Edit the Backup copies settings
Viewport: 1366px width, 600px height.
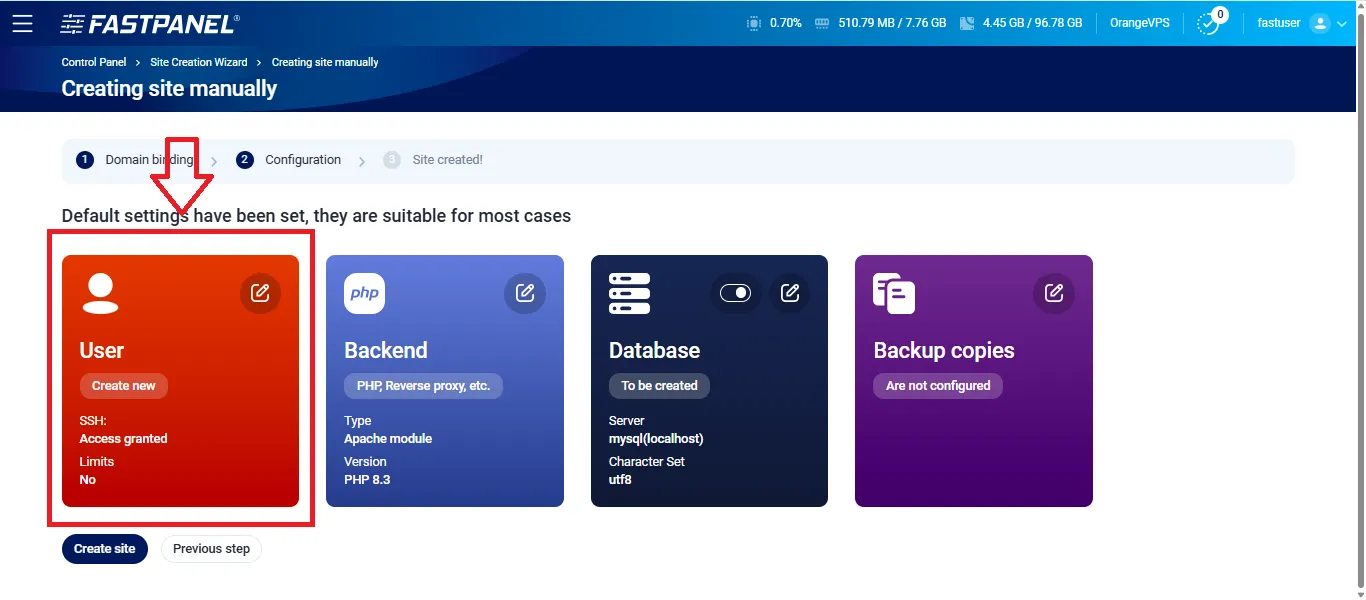pyautogui.click(x=1054, y=293)
